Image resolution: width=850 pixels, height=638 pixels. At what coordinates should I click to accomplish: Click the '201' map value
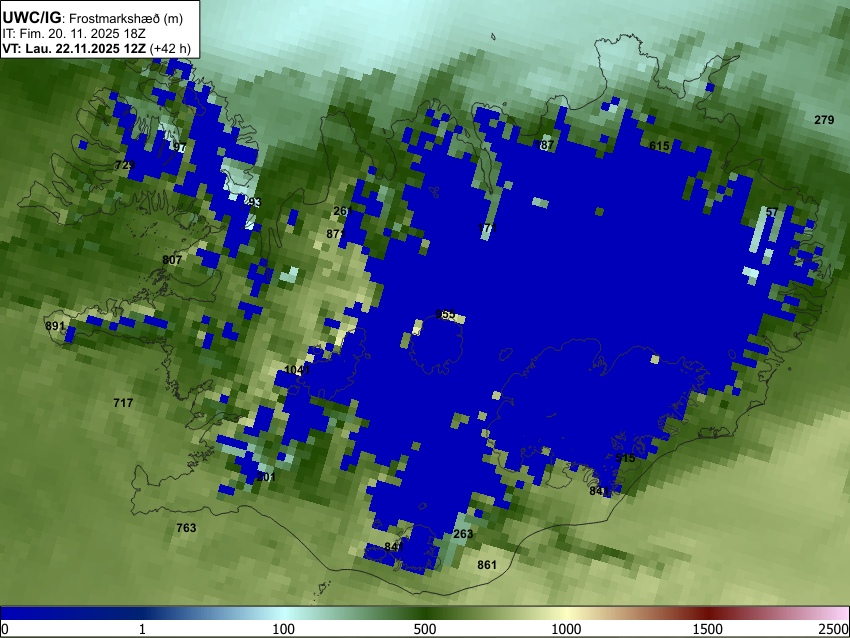click(x=266, y=476)
